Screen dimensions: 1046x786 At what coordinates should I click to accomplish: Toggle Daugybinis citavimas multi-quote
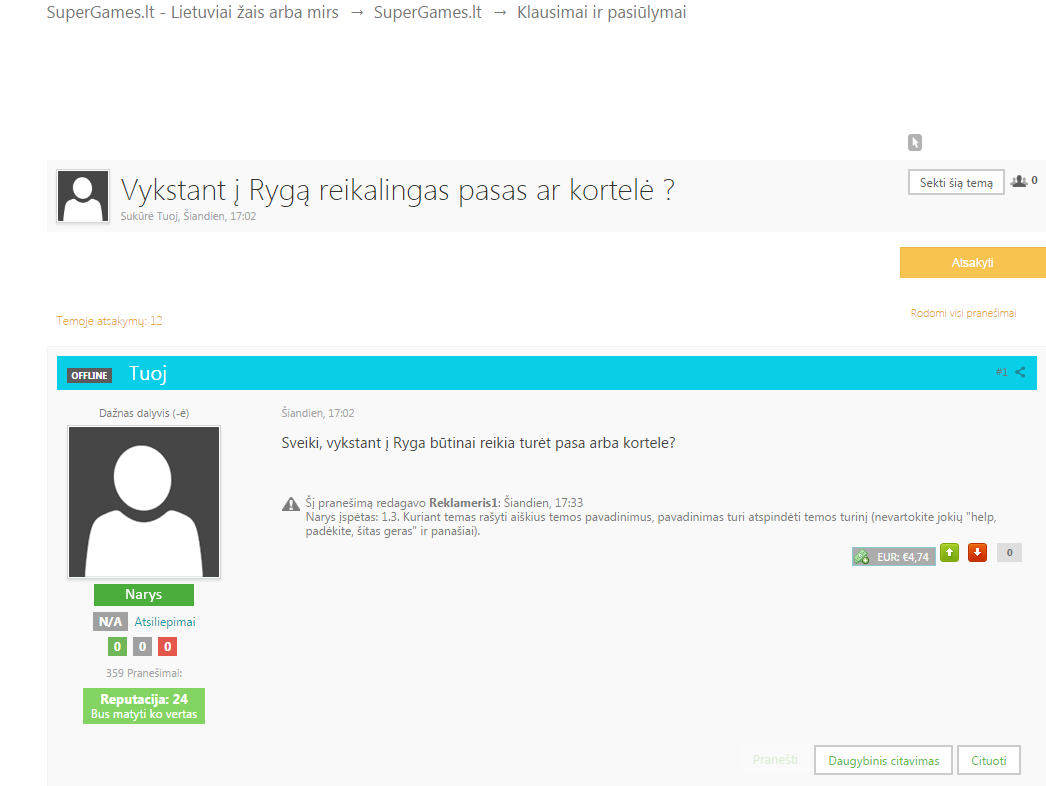(x=883, y=760)
